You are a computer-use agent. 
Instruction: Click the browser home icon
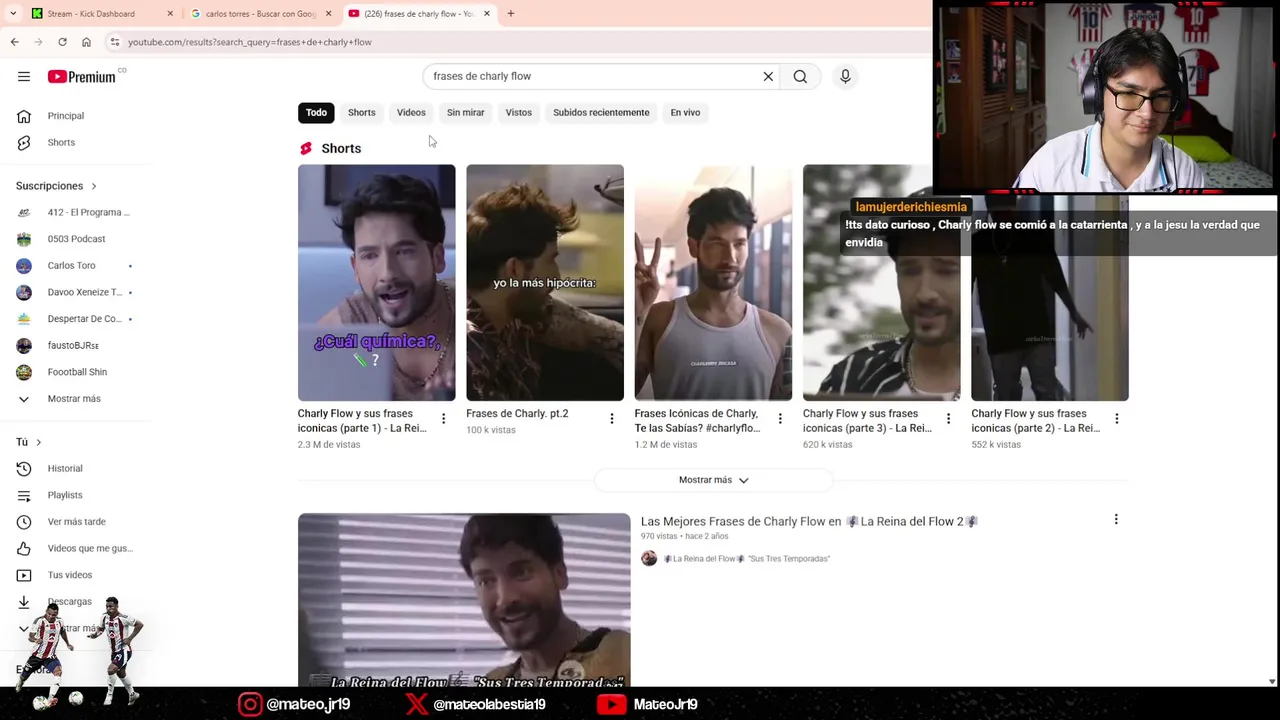tap(86, 42)
